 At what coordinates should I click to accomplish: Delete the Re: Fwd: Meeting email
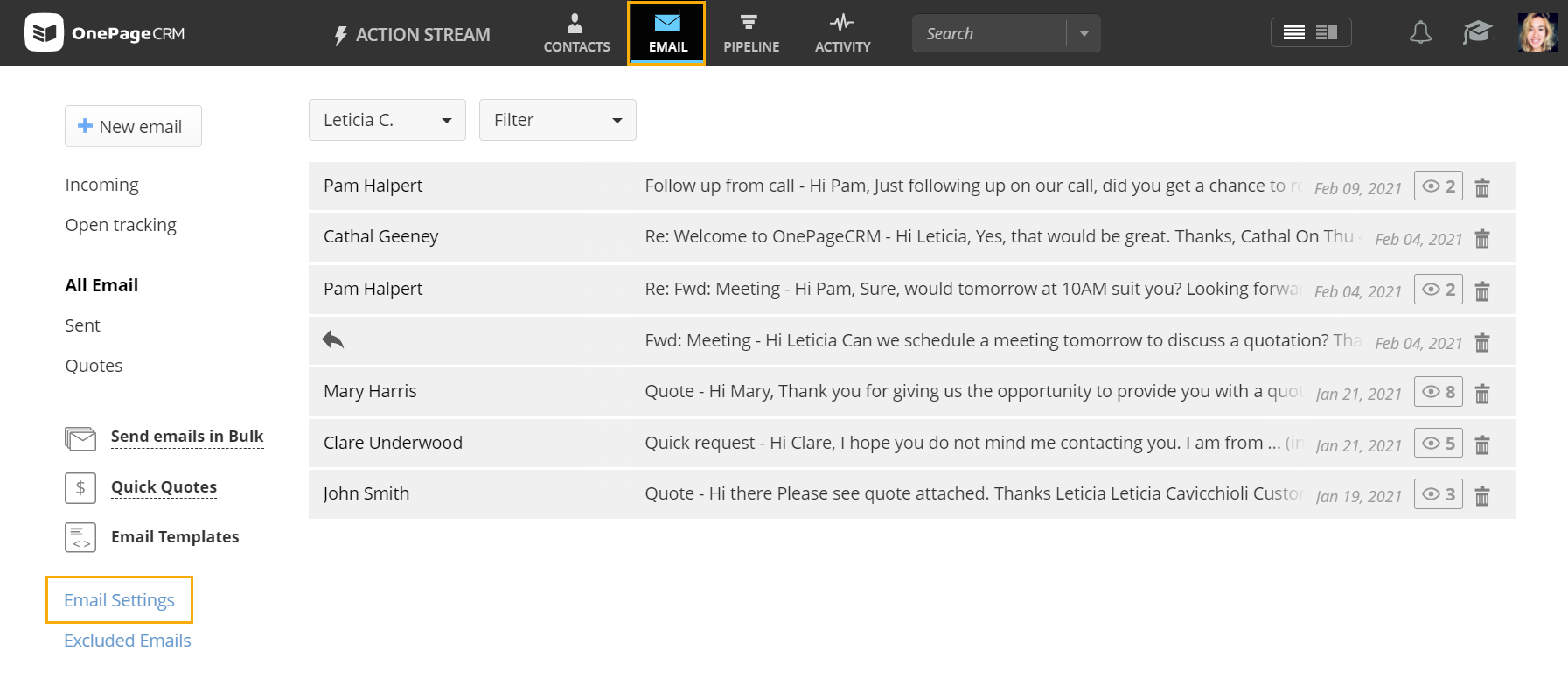click(x=1482, y=291)
